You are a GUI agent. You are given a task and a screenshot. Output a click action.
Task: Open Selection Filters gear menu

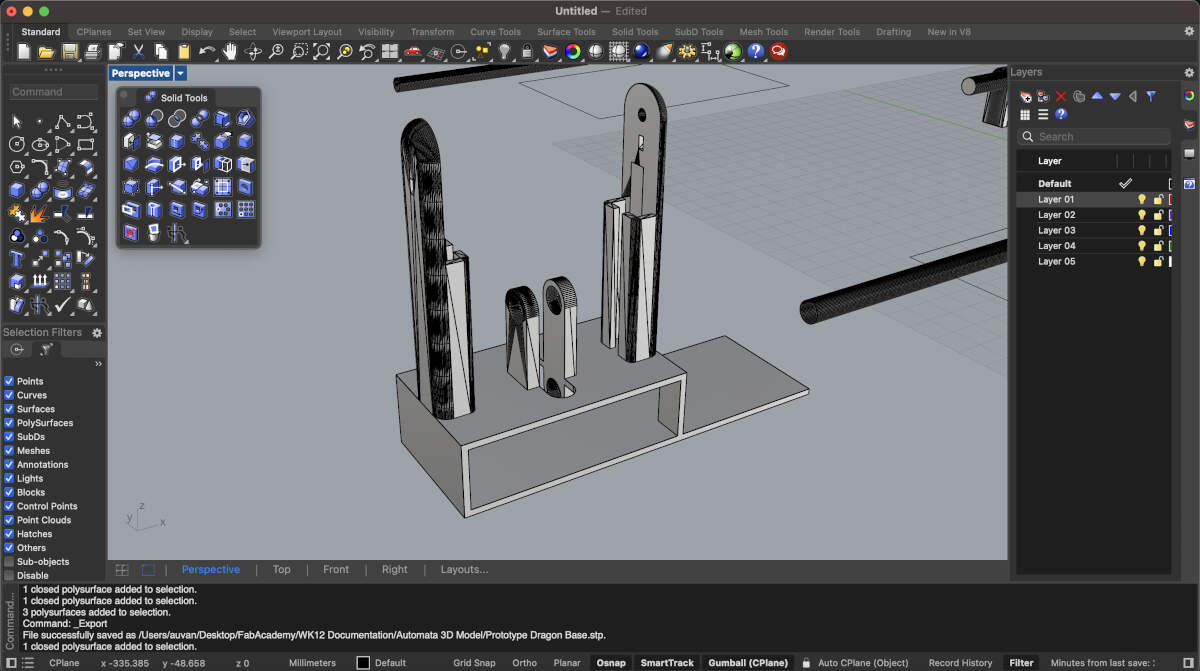pyautogui.click(x=97, y=332)
